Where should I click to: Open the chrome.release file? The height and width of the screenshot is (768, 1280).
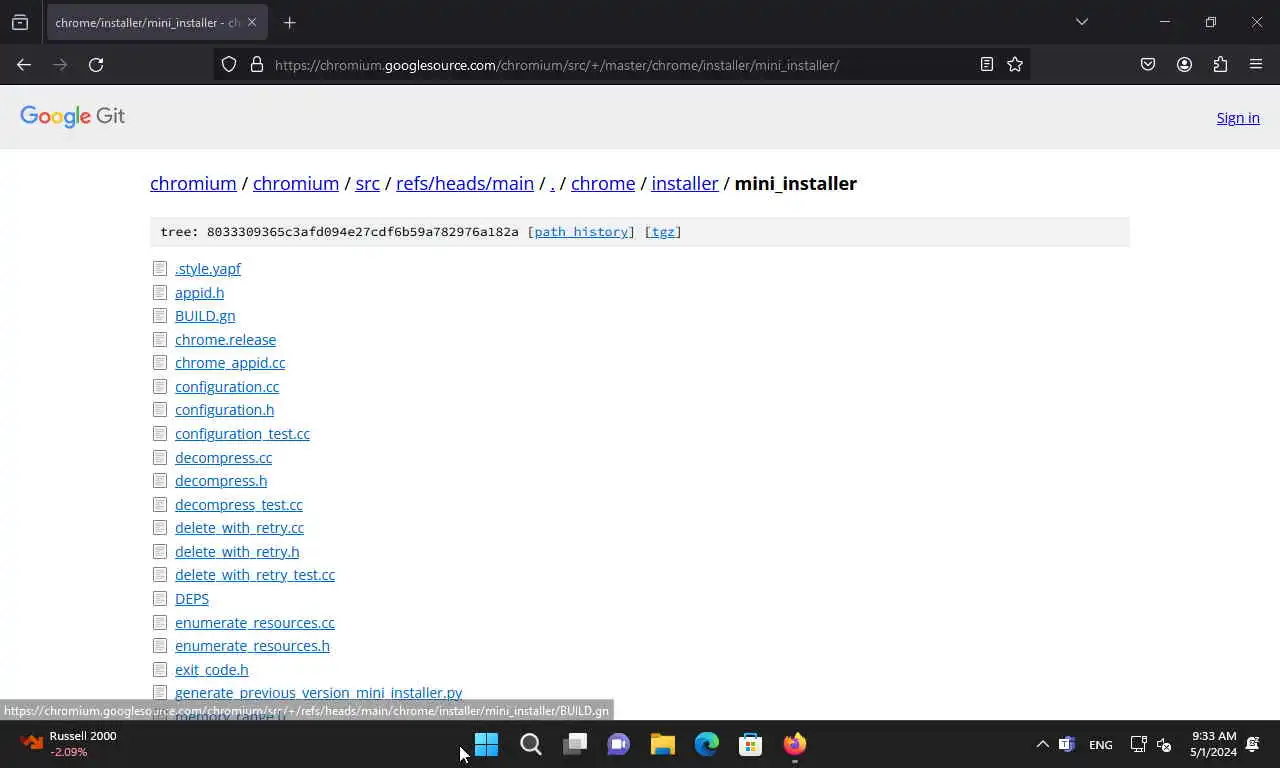225,340
